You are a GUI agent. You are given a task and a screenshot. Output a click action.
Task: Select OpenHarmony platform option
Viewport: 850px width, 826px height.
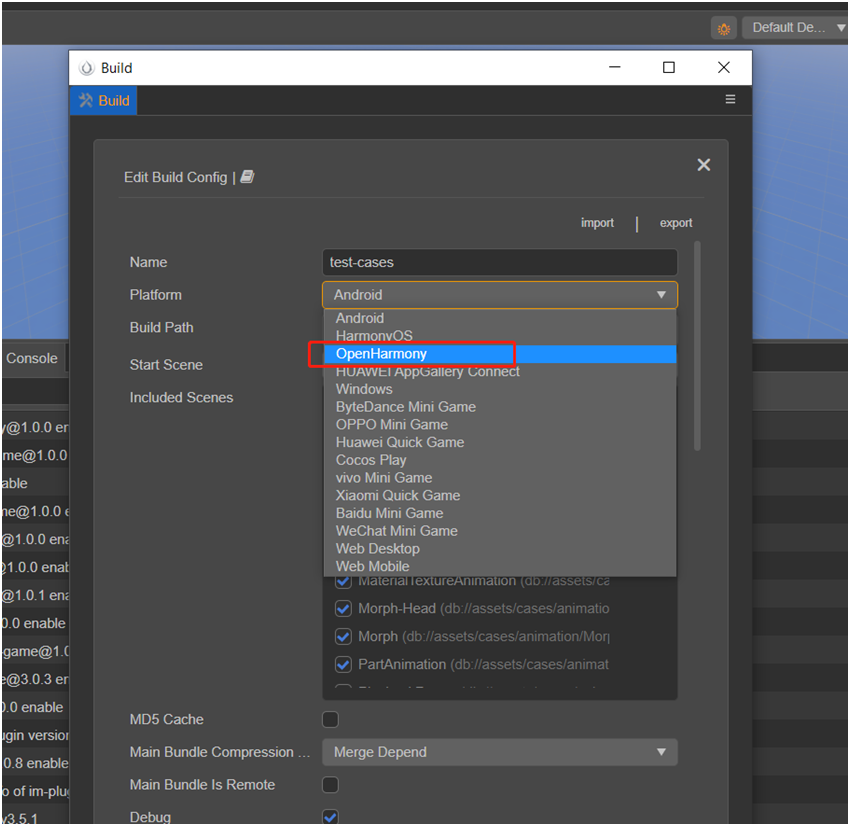point(500,354)
